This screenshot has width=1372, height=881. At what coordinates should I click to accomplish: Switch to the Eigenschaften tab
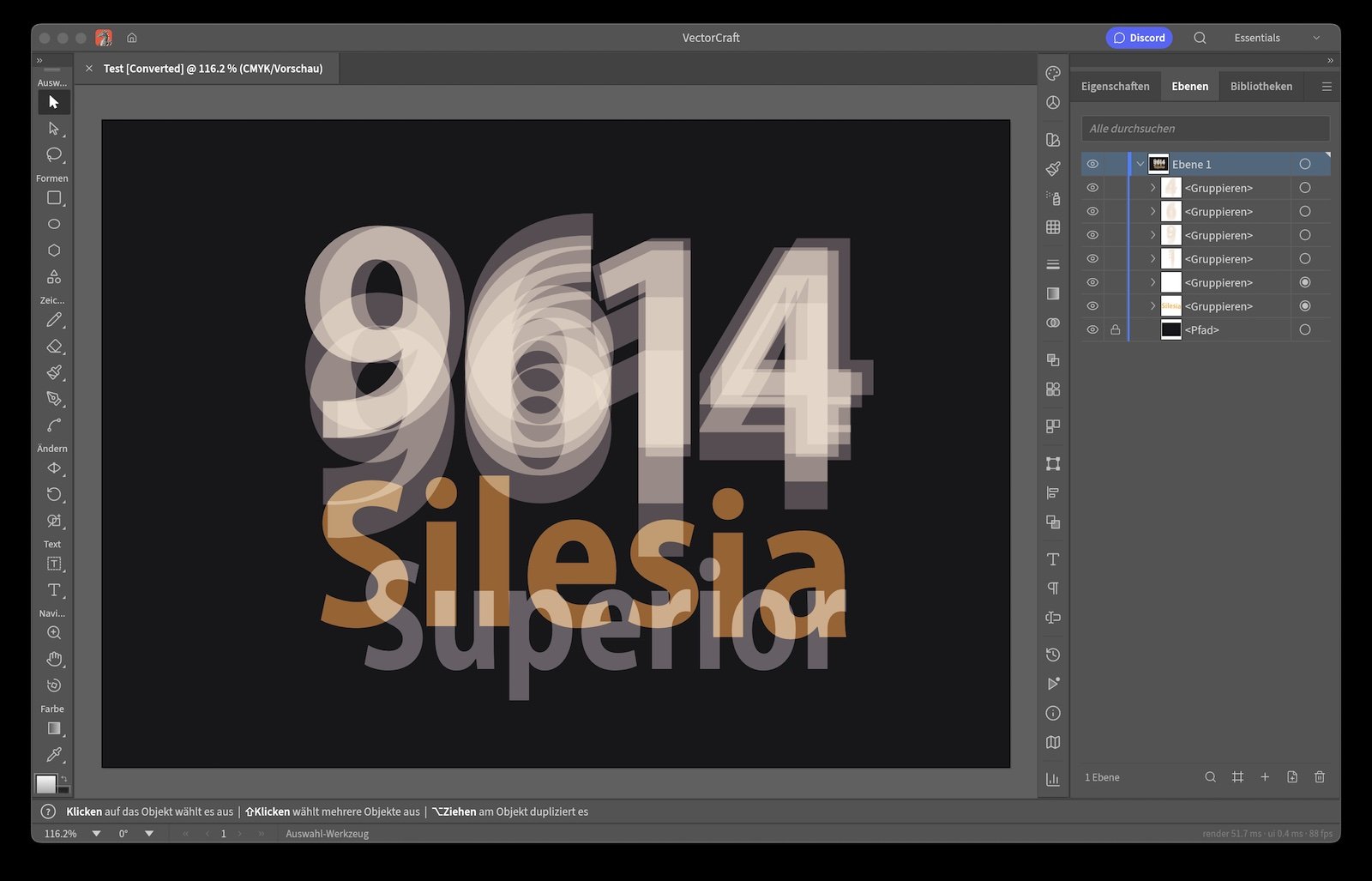tap(1115, 87)
